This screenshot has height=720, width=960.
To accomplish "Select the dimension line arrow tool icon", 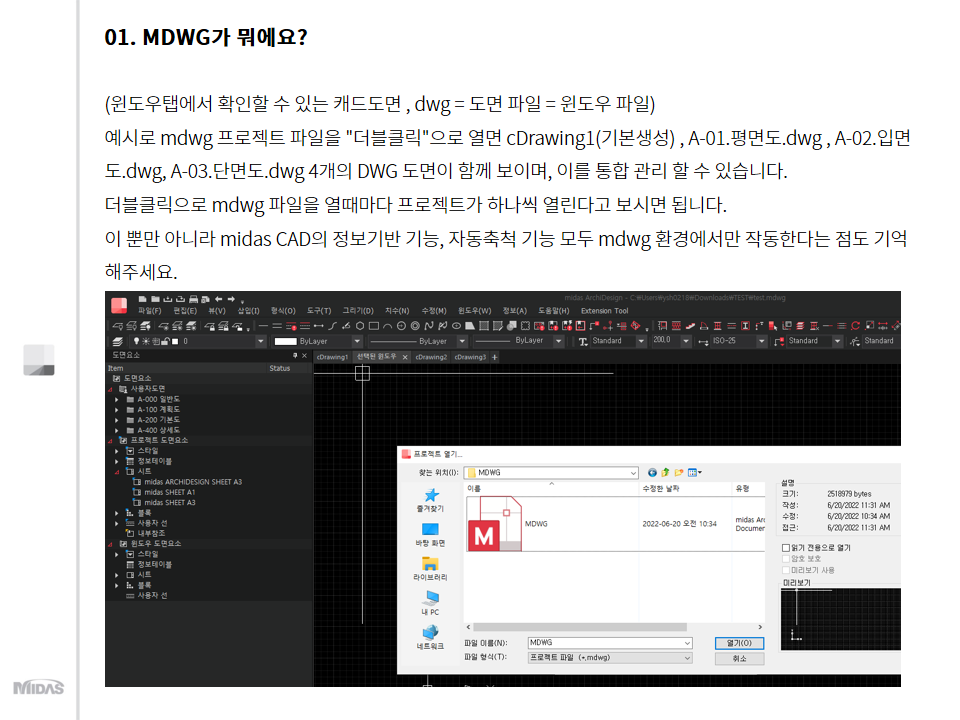I will click(x=318, y=326).
